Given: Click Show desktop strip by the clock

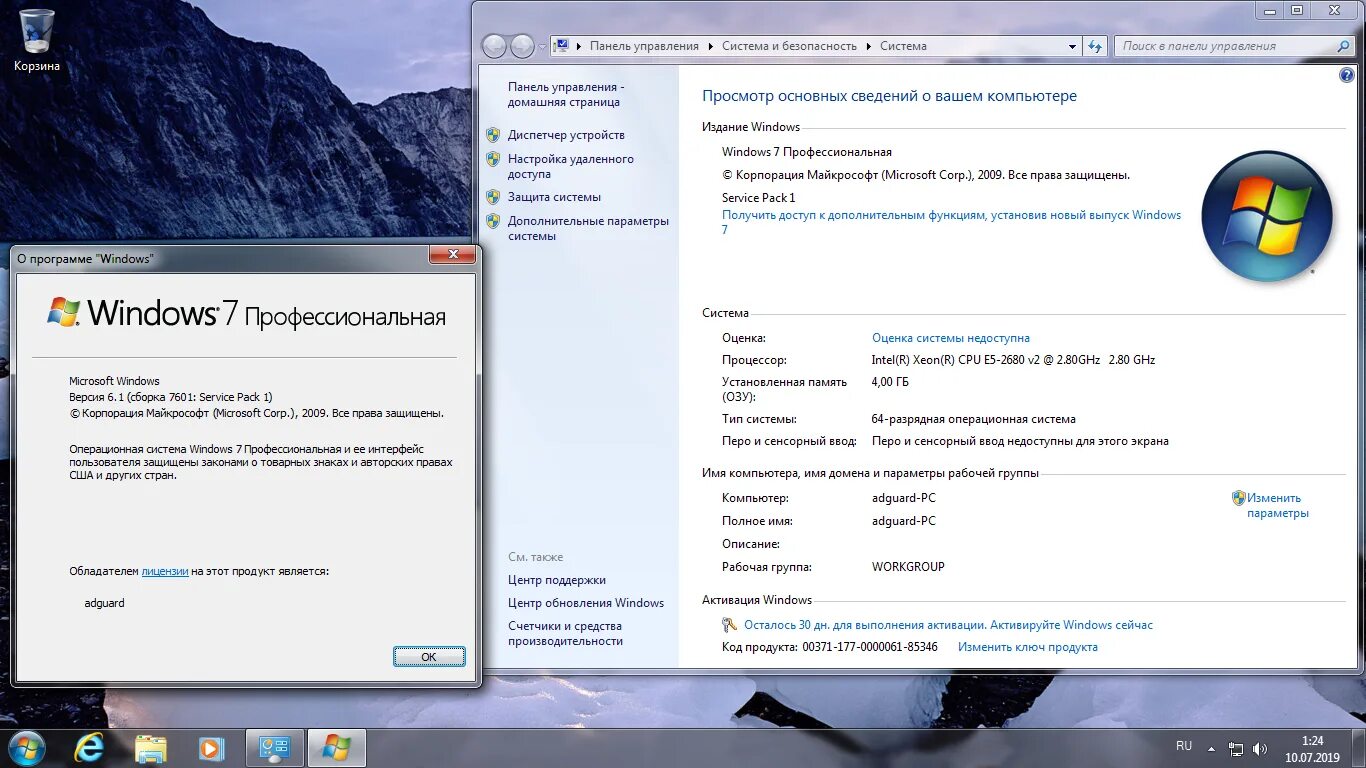Looking at the screenshot, I should [x=1359, y=748].
